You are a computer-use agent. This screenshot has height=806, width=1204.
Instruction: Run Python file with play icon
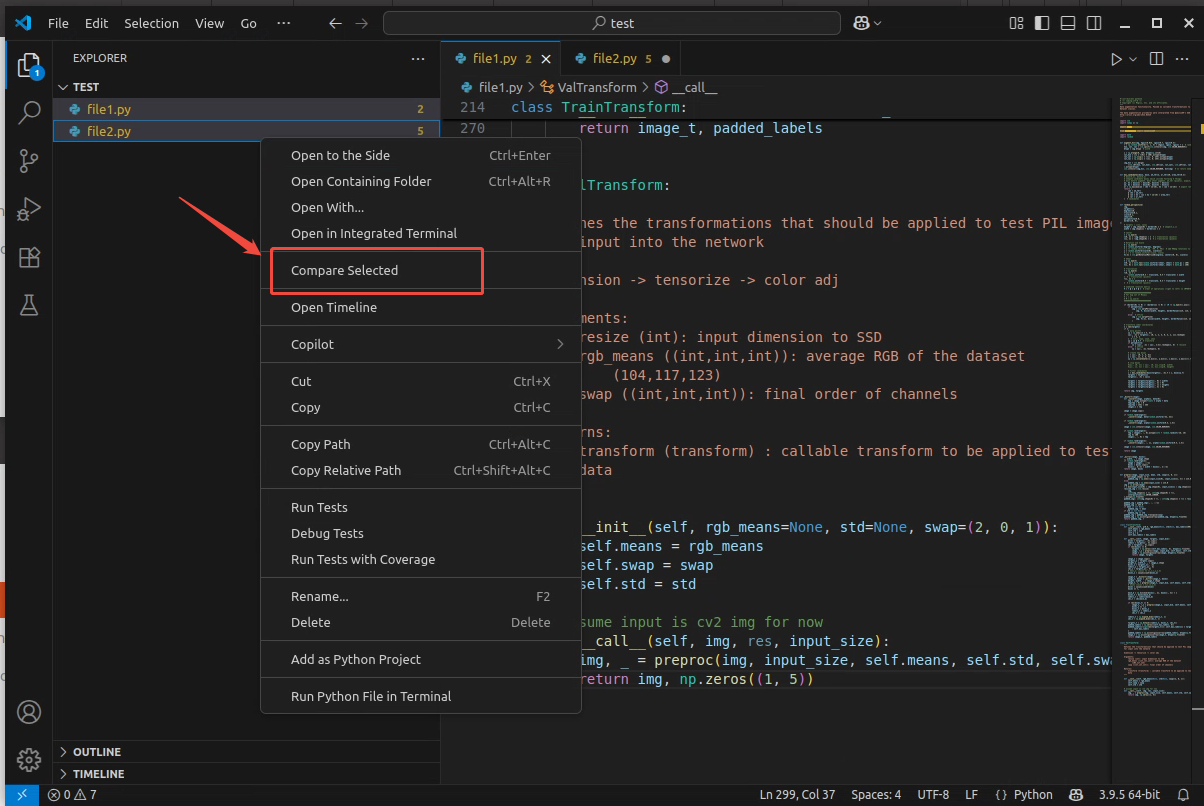click(x=1116, y=59)
